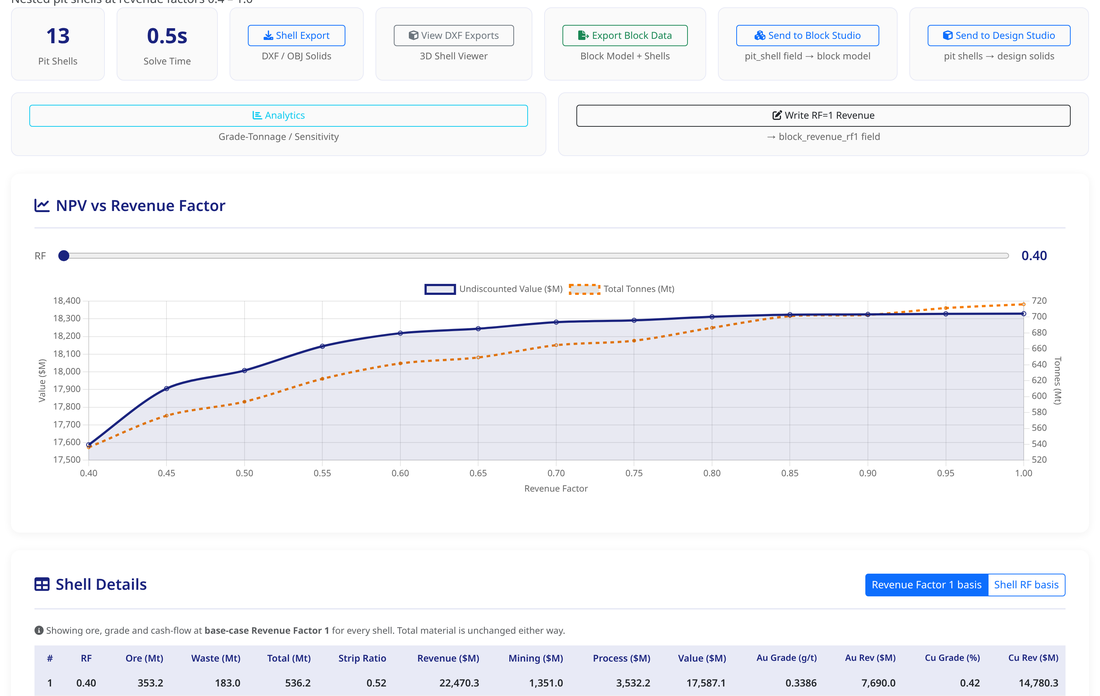Click Write RF=1 Revenue button

pyautogui.click(x=823, y=116)
